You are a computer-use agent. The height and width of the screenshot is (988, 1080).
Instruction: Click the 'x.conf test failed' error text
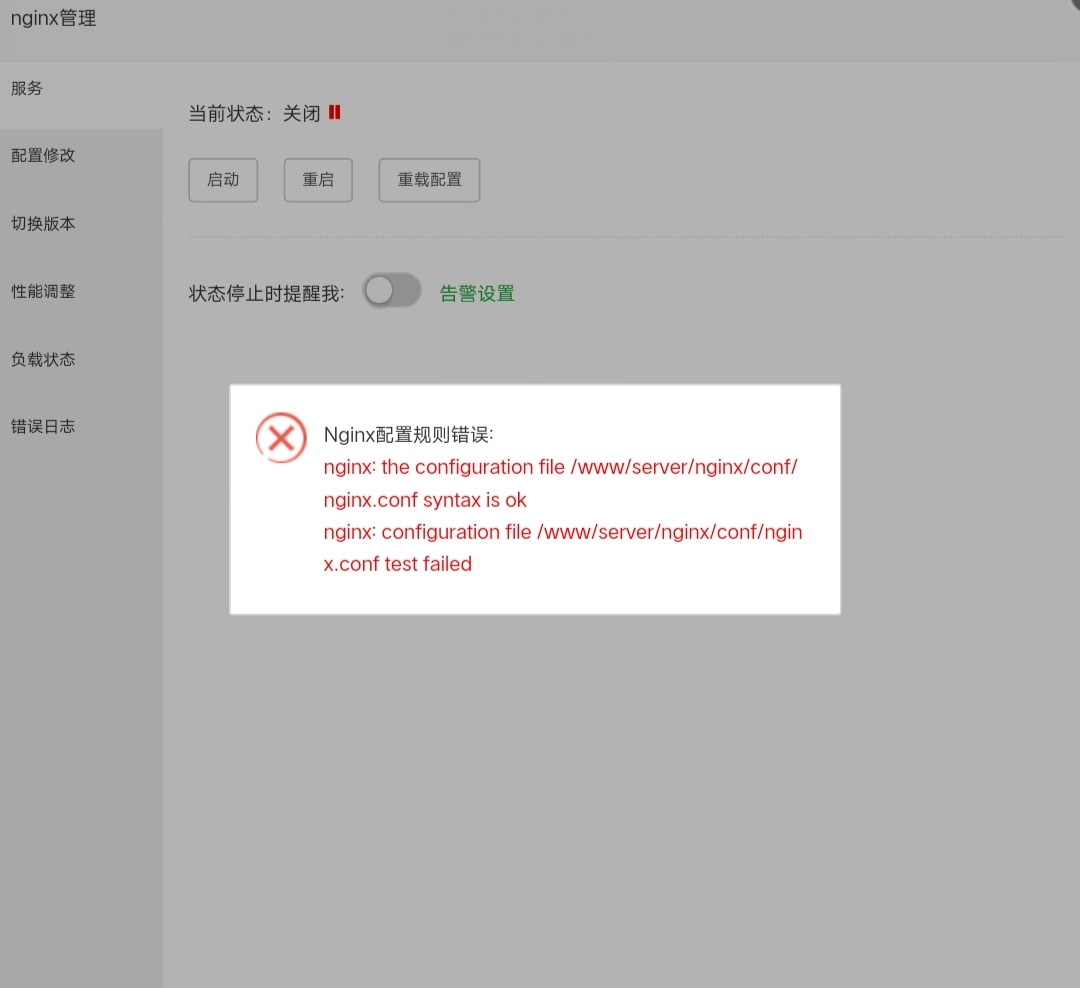tap(398, 564)
